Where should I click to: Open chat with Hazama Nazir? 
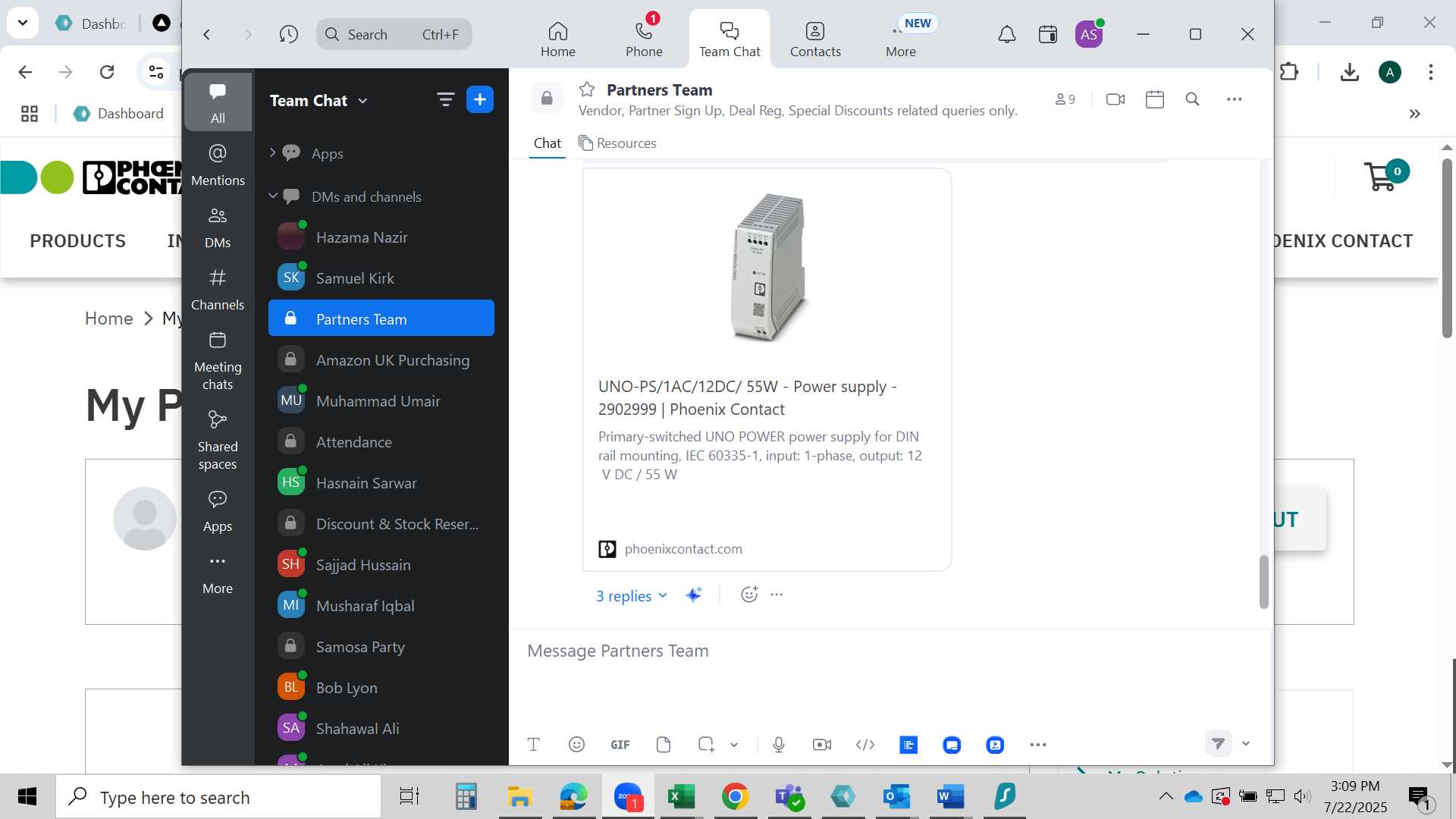381,237
